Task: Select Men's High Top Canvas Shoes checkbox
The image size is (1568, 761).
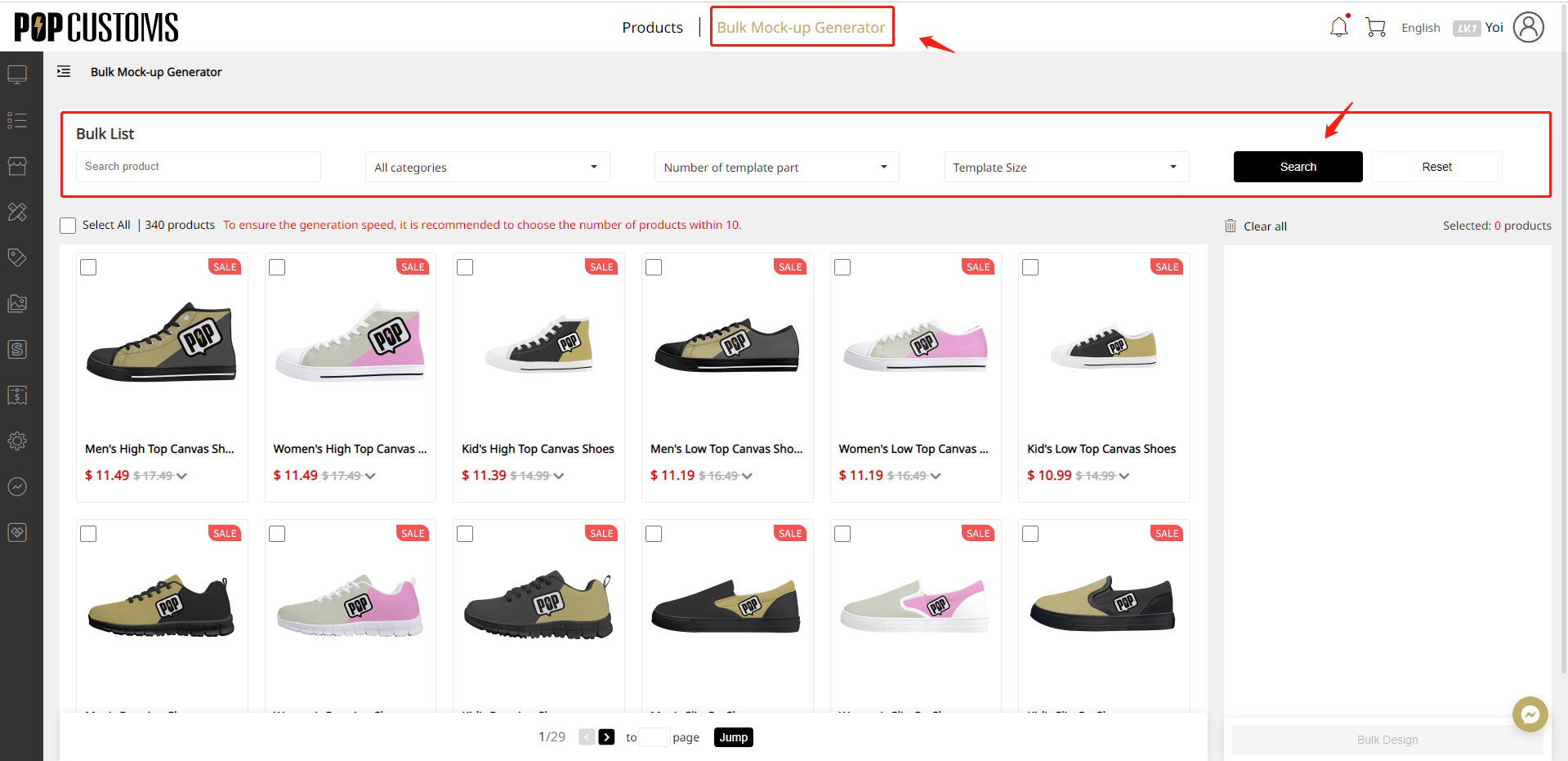Action: (89, 267)
